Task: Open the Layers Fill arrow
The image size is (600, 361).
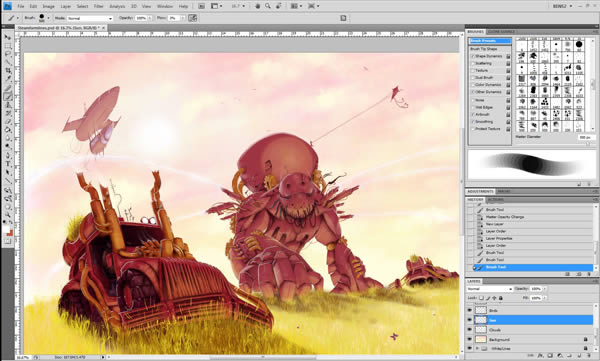Action: click(545, 298)
